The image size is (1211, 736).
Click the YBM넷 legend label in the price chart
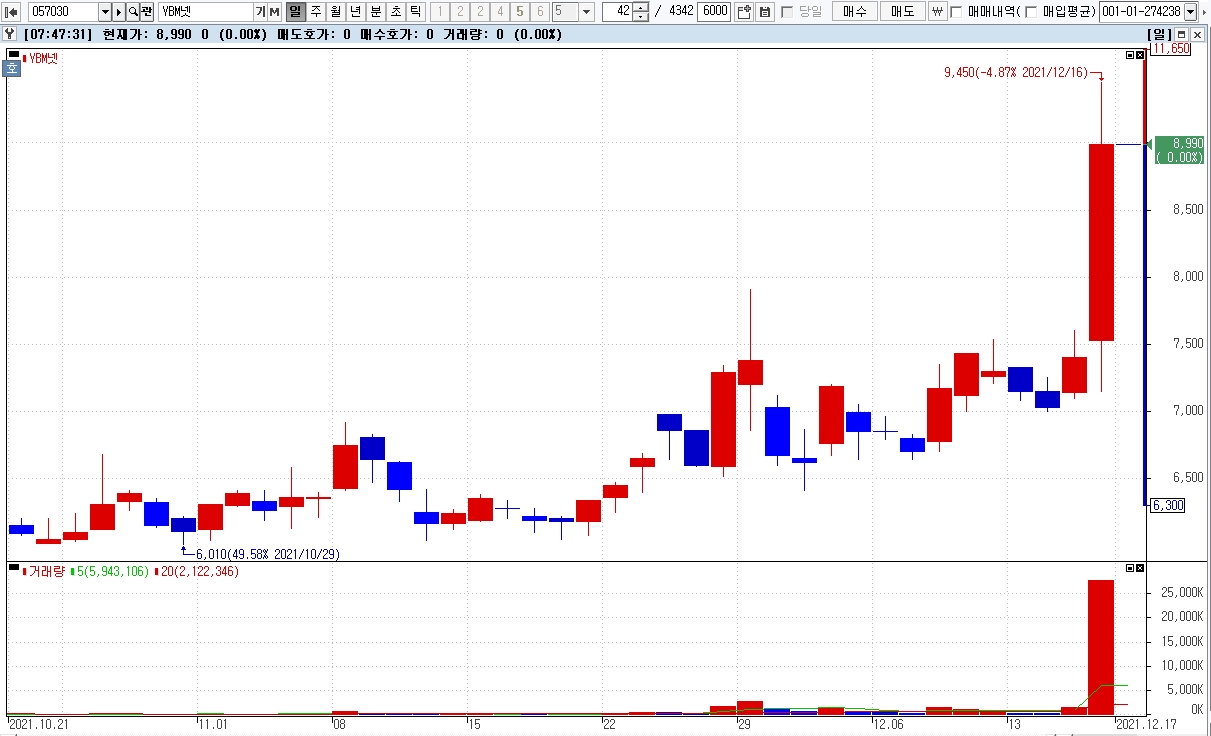pos(44,58)
